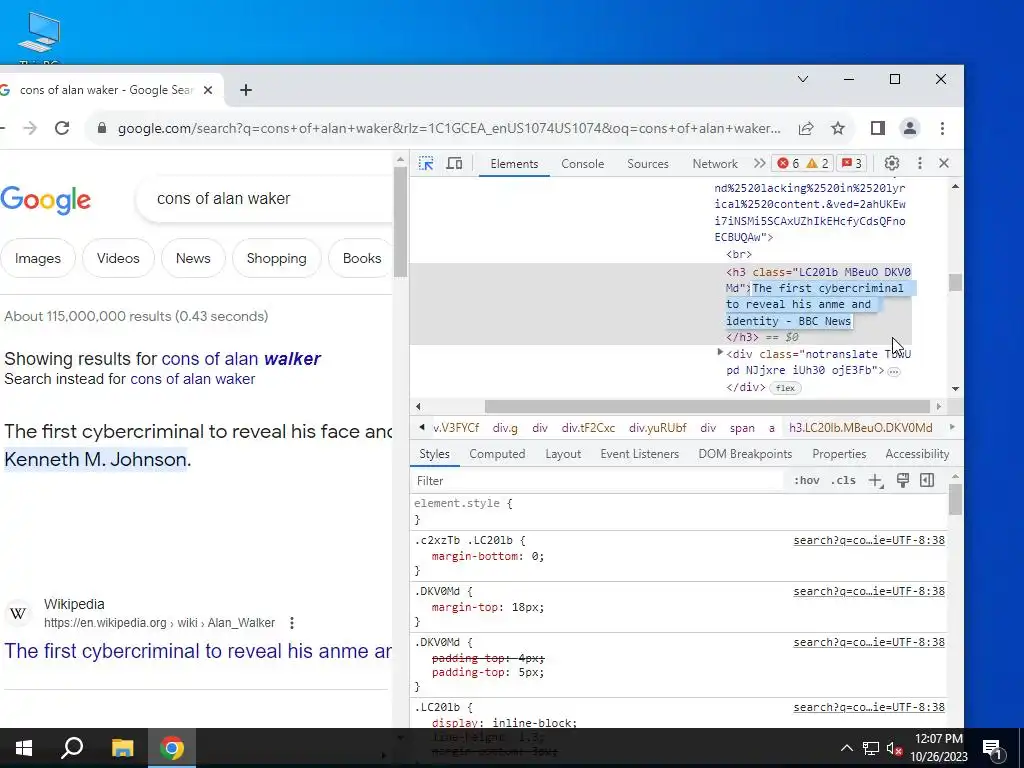The image size is (1024, 768).
Task: Go forward with the arrow button
Action: (x=30, y=128)
